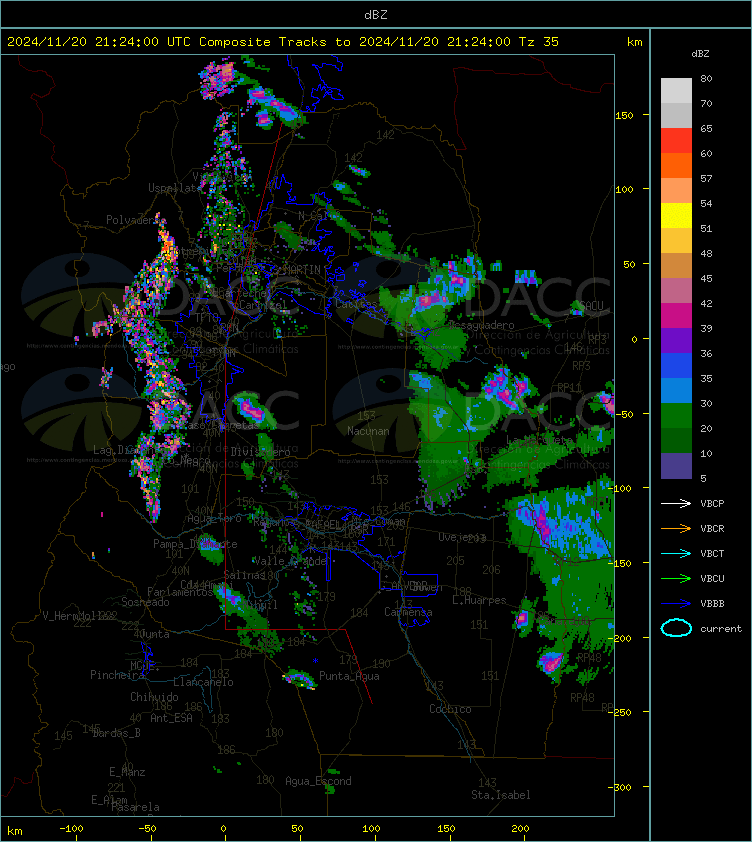The image size is (752, 842).
Task: Click the '200' tick on the horizontal axis
Action: 520,829
